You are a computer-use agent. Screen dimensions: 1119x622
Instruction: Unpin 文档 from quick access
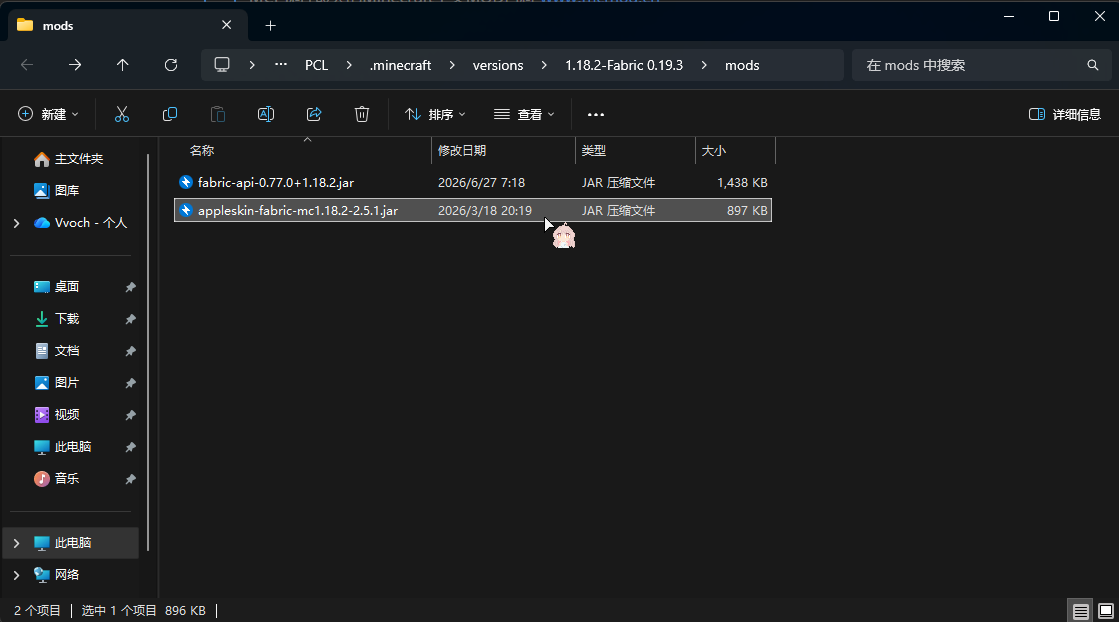point(131,351)
